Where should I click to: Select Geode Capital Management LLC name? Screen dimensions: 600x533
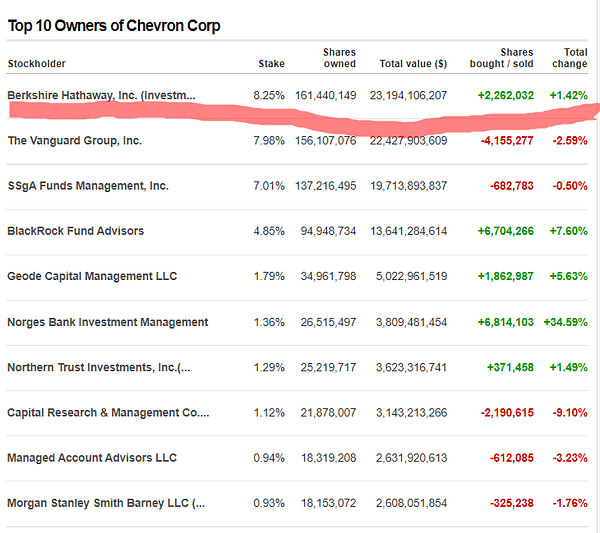[x=92, y=276]
